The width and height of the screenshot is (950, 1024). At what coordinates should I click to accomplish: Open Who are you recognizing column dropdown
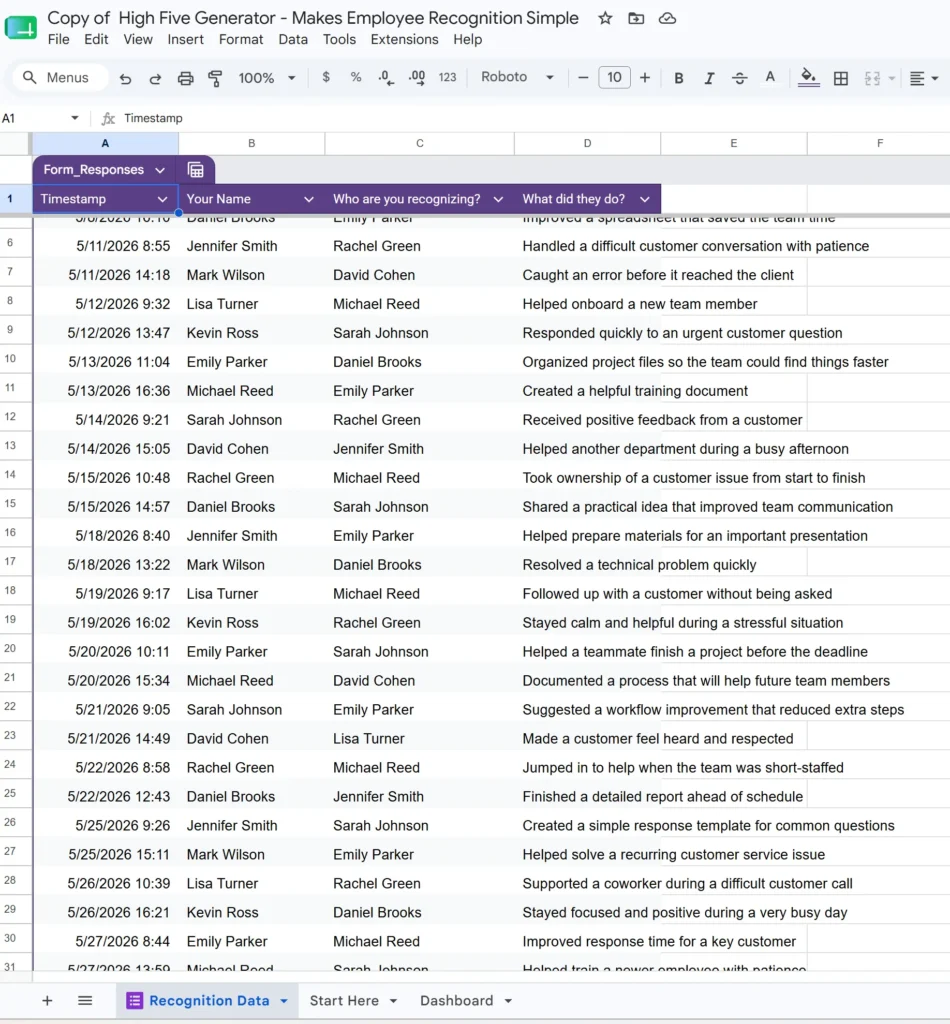point(498,199)
